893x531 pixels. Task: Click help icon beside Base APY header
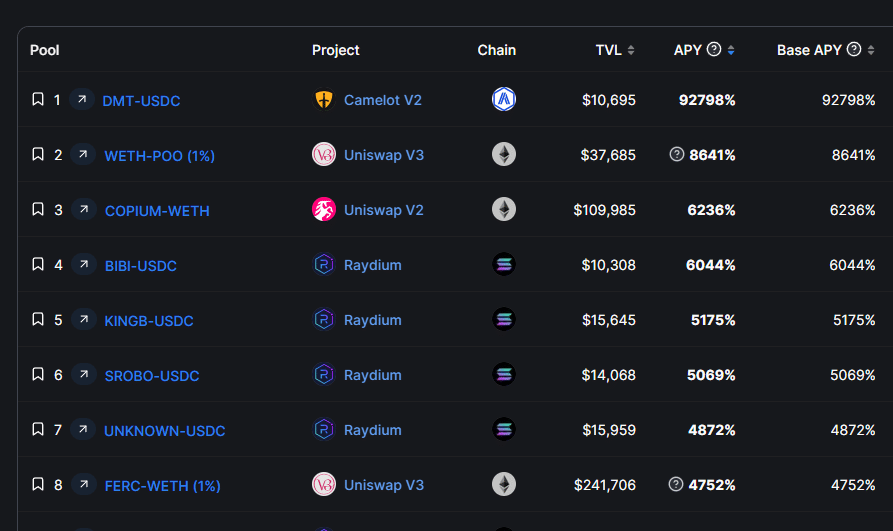(x=854, y=49)
